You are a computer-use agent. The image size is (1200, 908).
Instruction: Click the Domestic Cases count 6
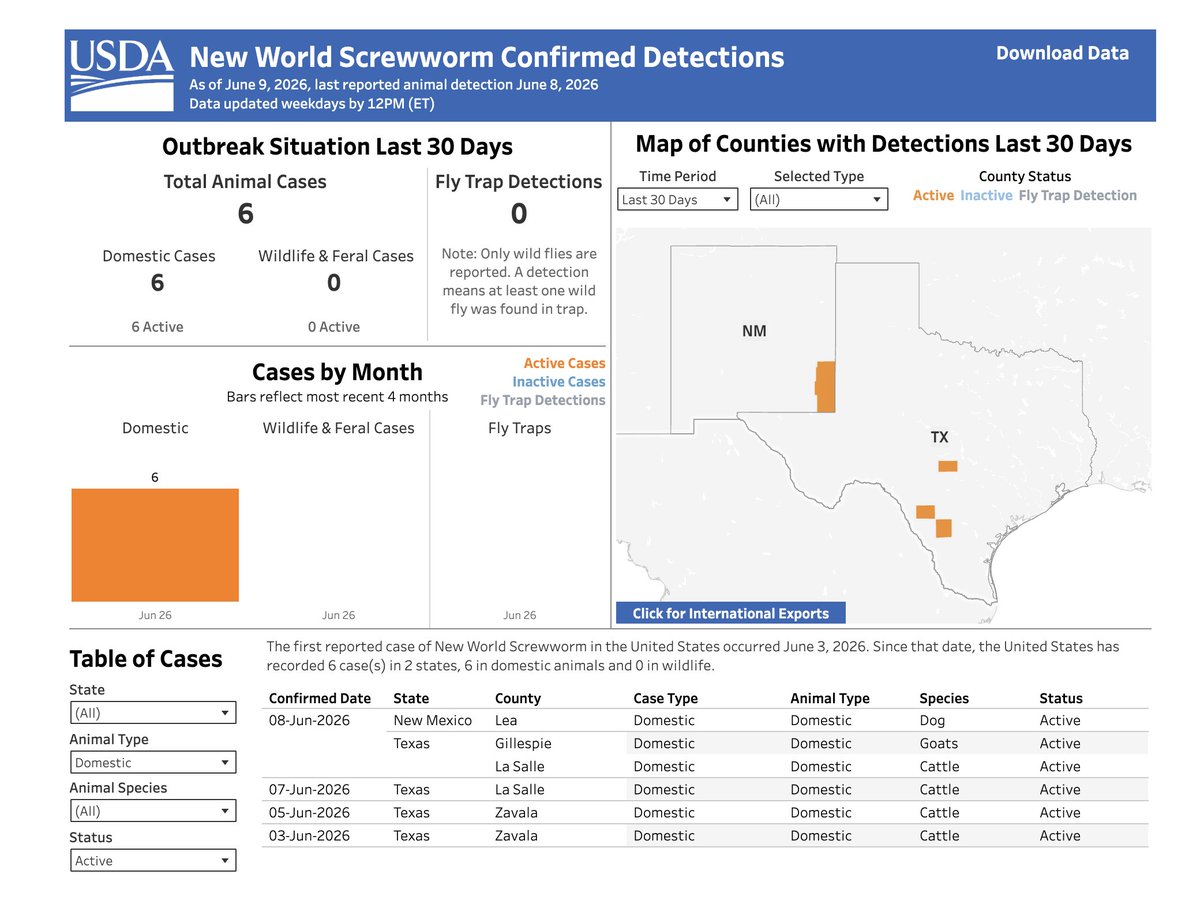158,283
